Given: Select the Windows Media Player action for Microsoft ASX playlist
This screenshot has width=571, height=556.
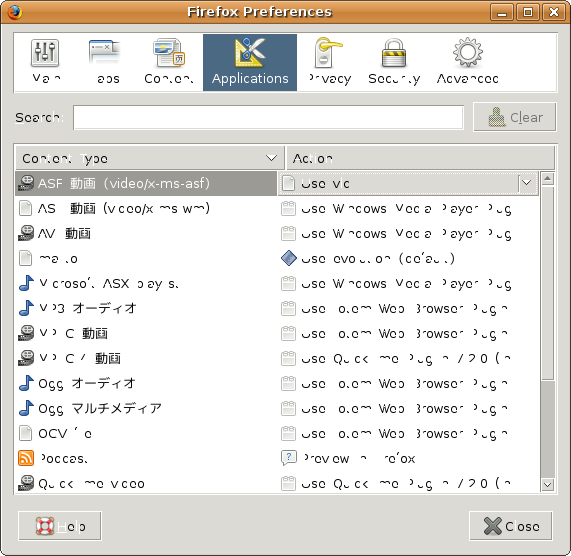Looking at the screenshot, I should coord(406,284).
